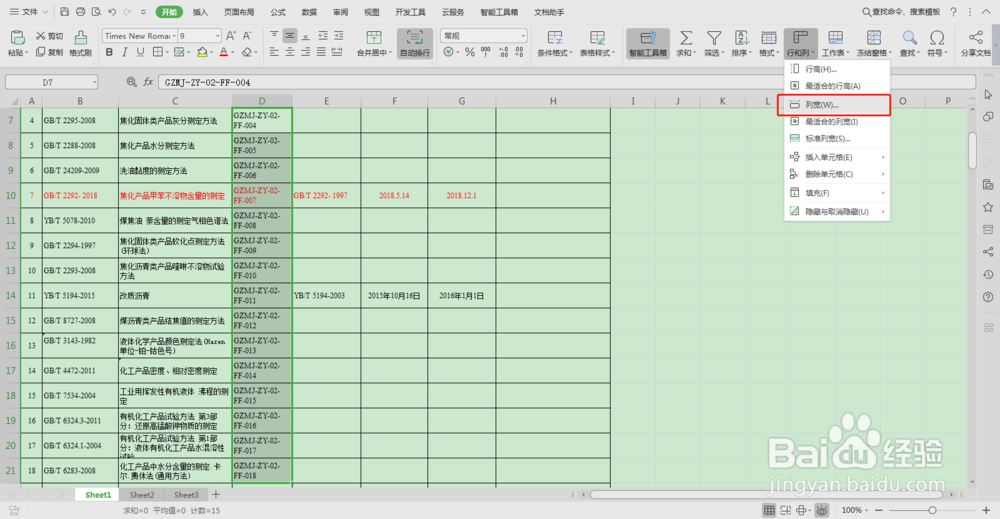Click the red font color A icon

(x=223, y=52)
